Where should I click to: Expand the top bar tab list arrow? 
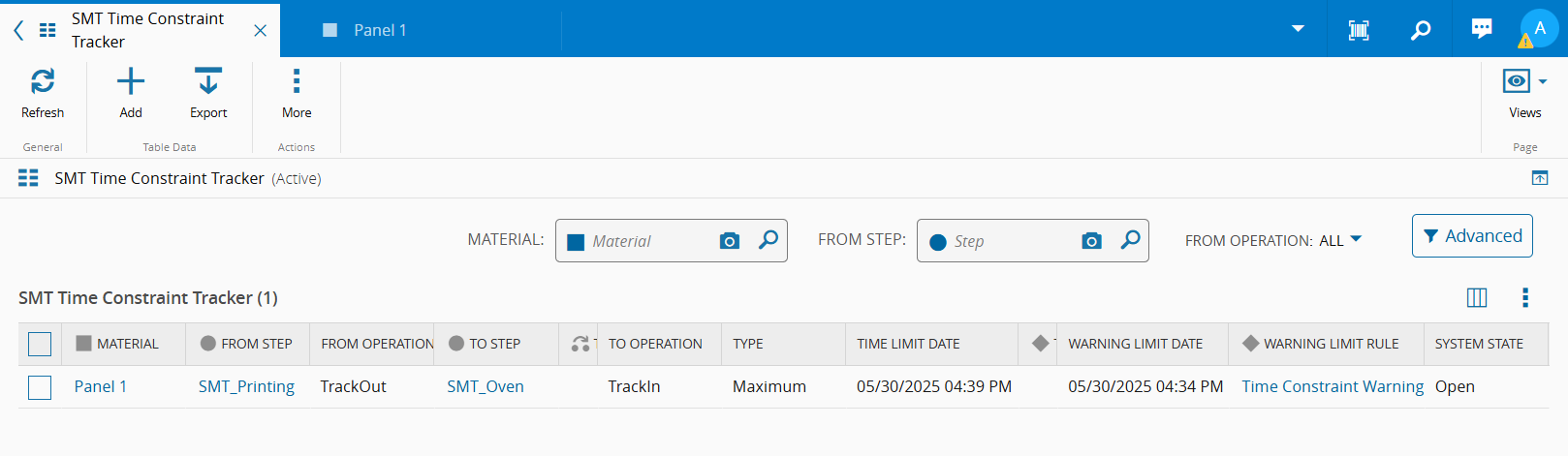1298,29
